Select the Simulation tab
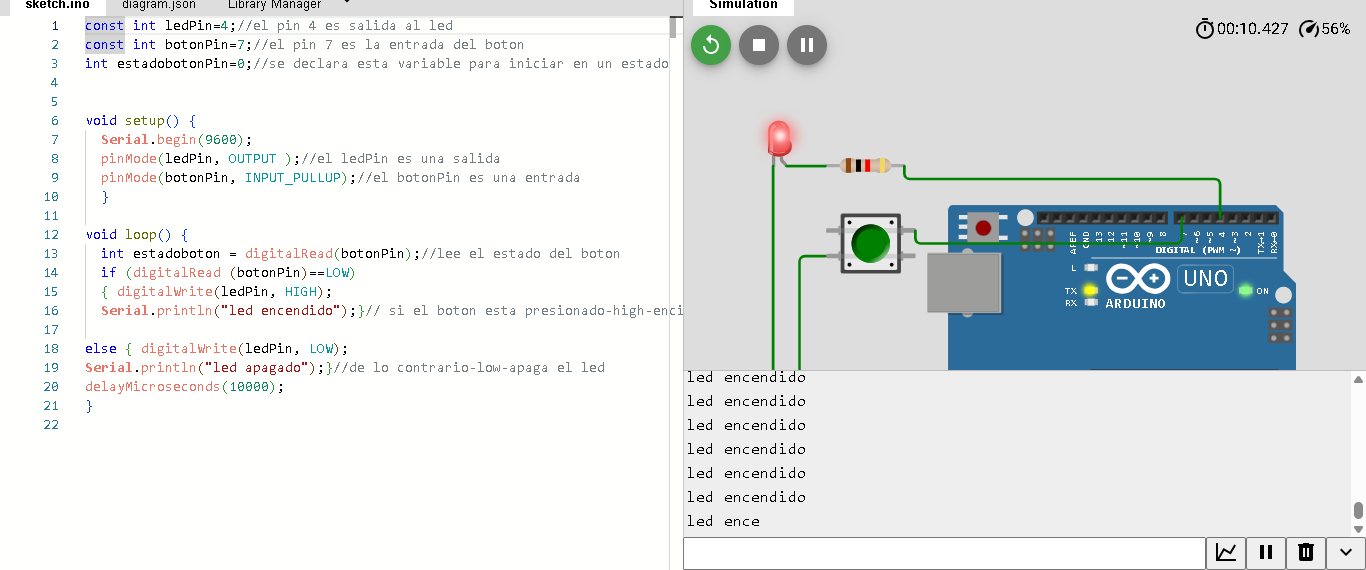Viewport: 1366px width, 570px height. [x=743, y=5]
